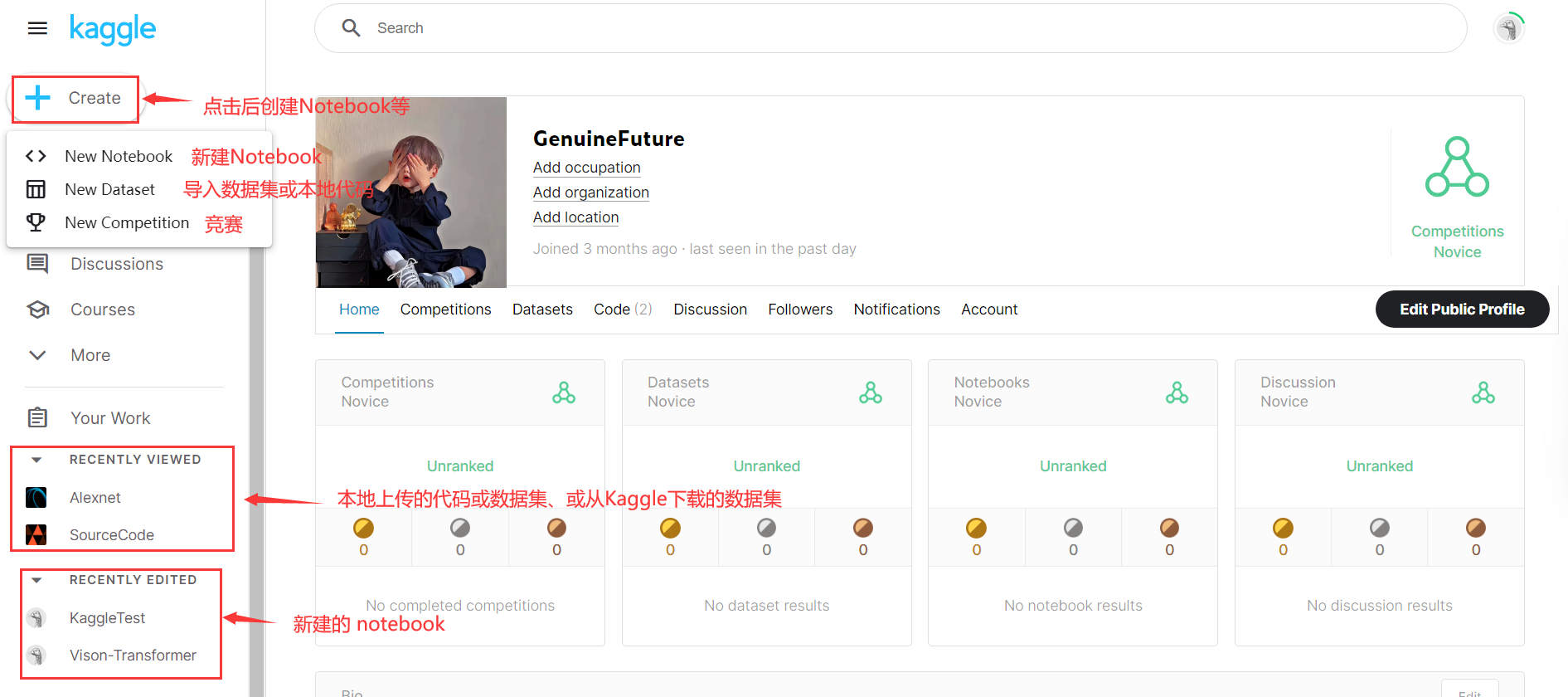Image resolution: width=1568 pixels, height=697 pixels.
Task: Open Courses via graduation cap icon
Action: pyautogui.click(x=37, y=310)
